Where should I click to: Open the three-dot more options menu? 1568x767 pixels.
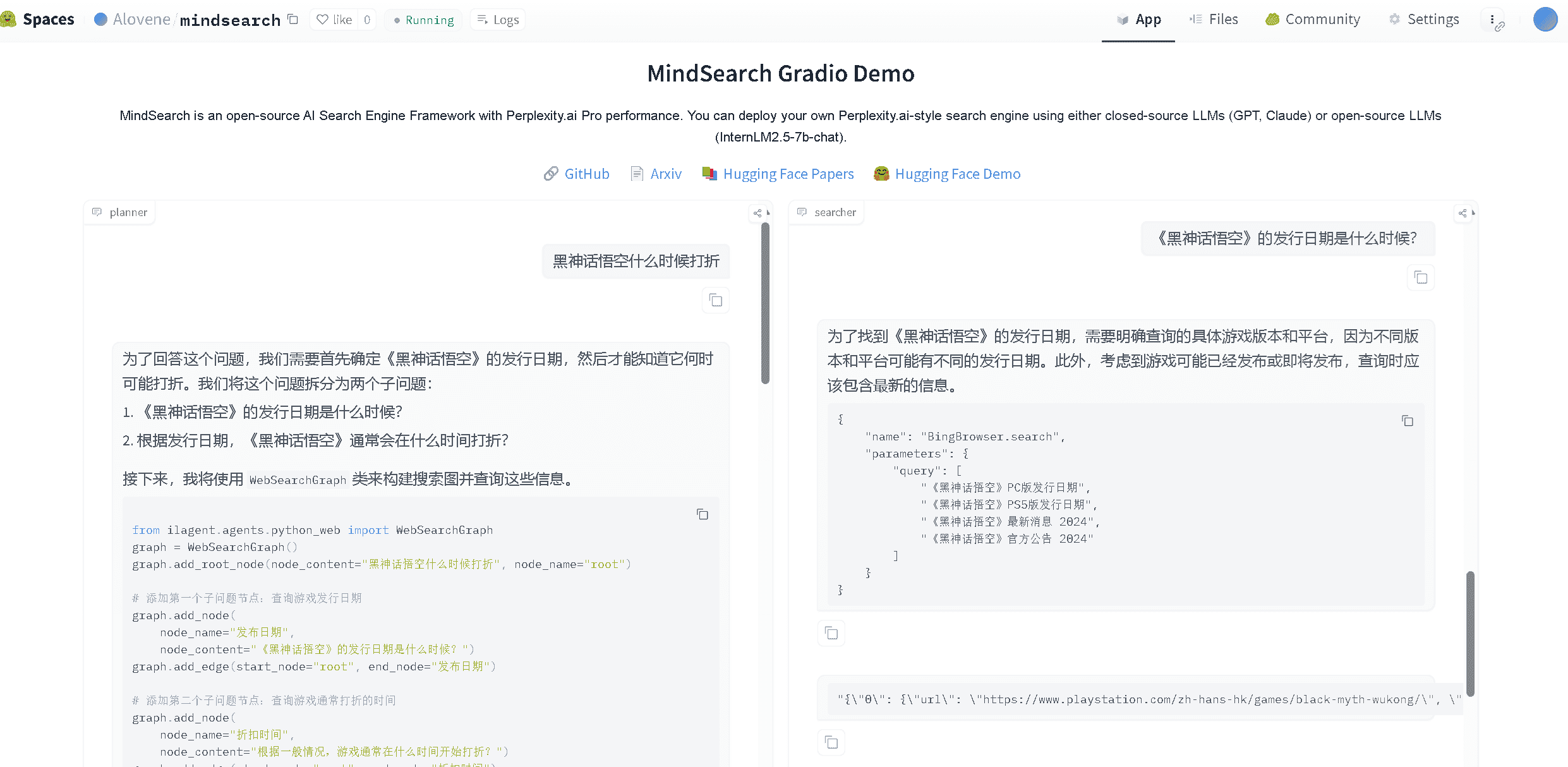point(1492,20)
